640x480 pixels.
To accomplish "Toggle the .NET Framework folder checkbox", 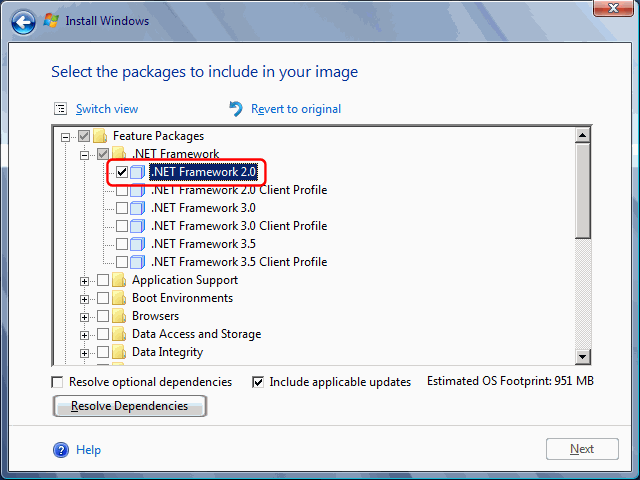I will 103,153.
